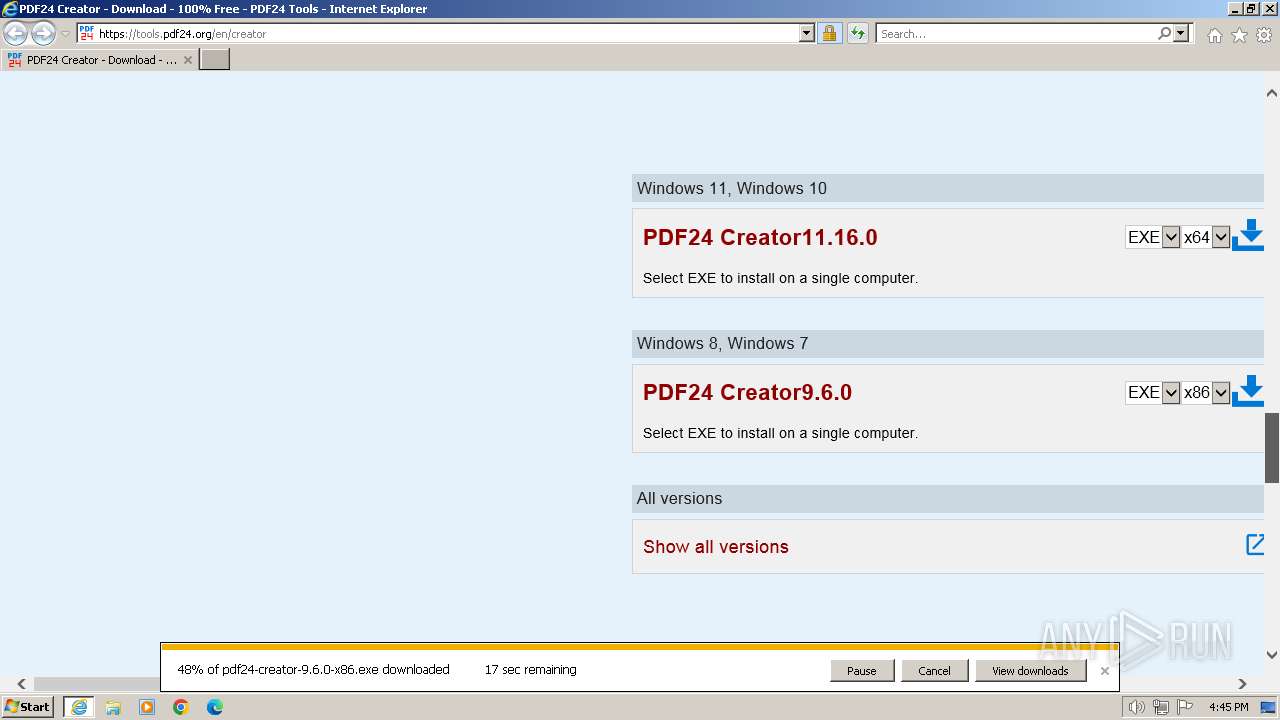The height and width of the screenshot is (720, 1280).
Task: Click the security lock icon in address bar
Action: (x=829, y=33)
